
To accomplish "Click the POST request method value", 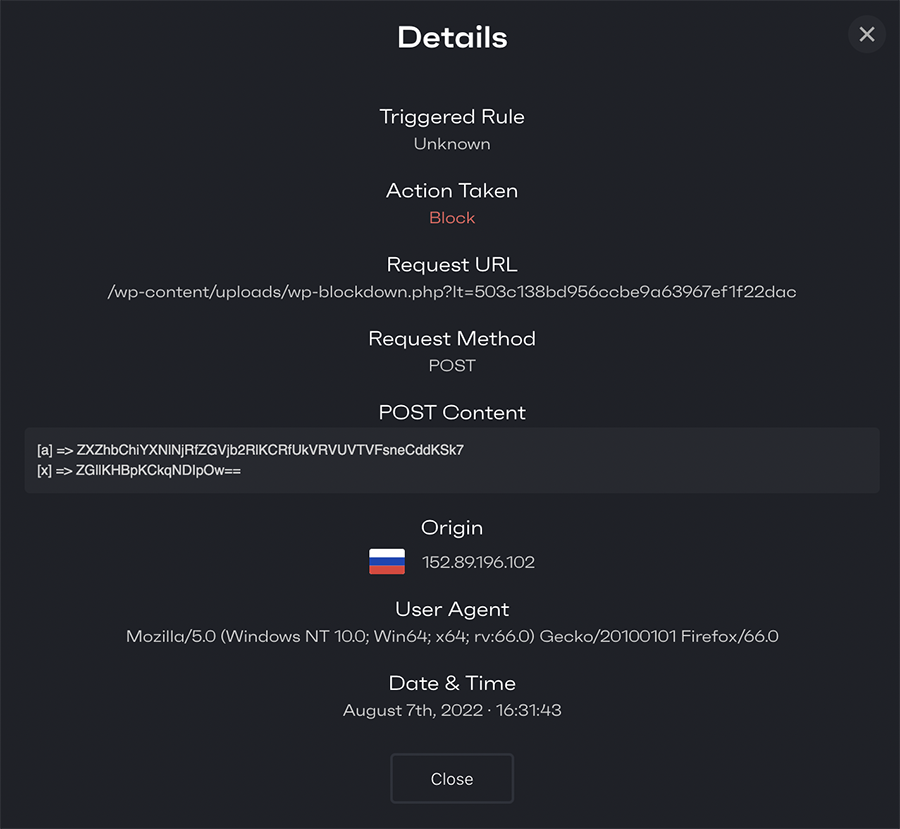I will [x=452, y=366].
